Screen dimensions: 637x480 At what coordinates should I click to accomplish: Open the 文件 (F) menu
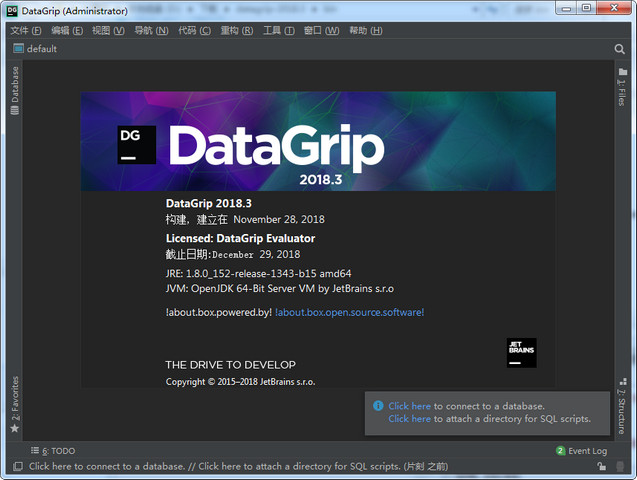(26, 30)
